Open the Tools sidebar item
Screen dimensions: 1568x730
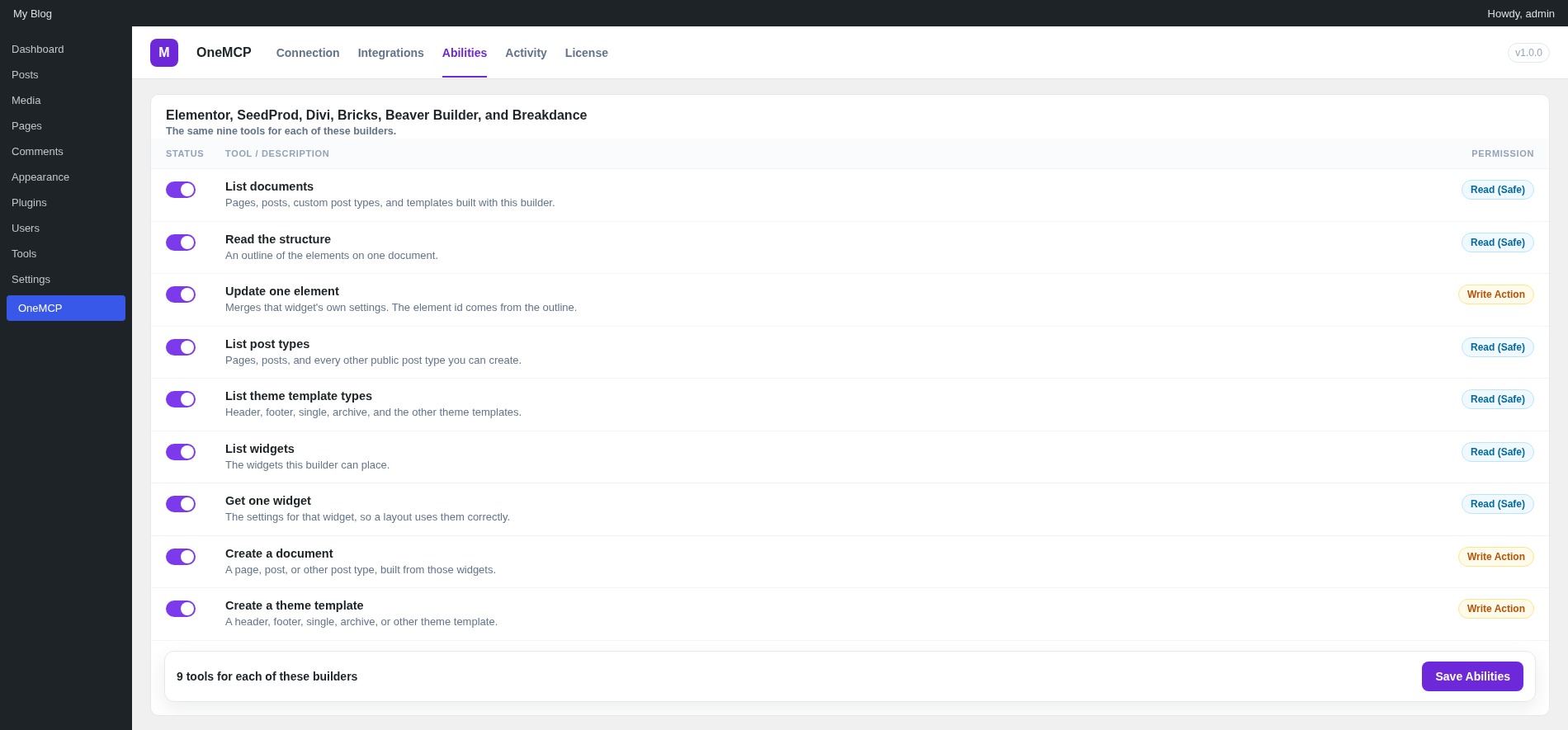click(x=66, y=254)
